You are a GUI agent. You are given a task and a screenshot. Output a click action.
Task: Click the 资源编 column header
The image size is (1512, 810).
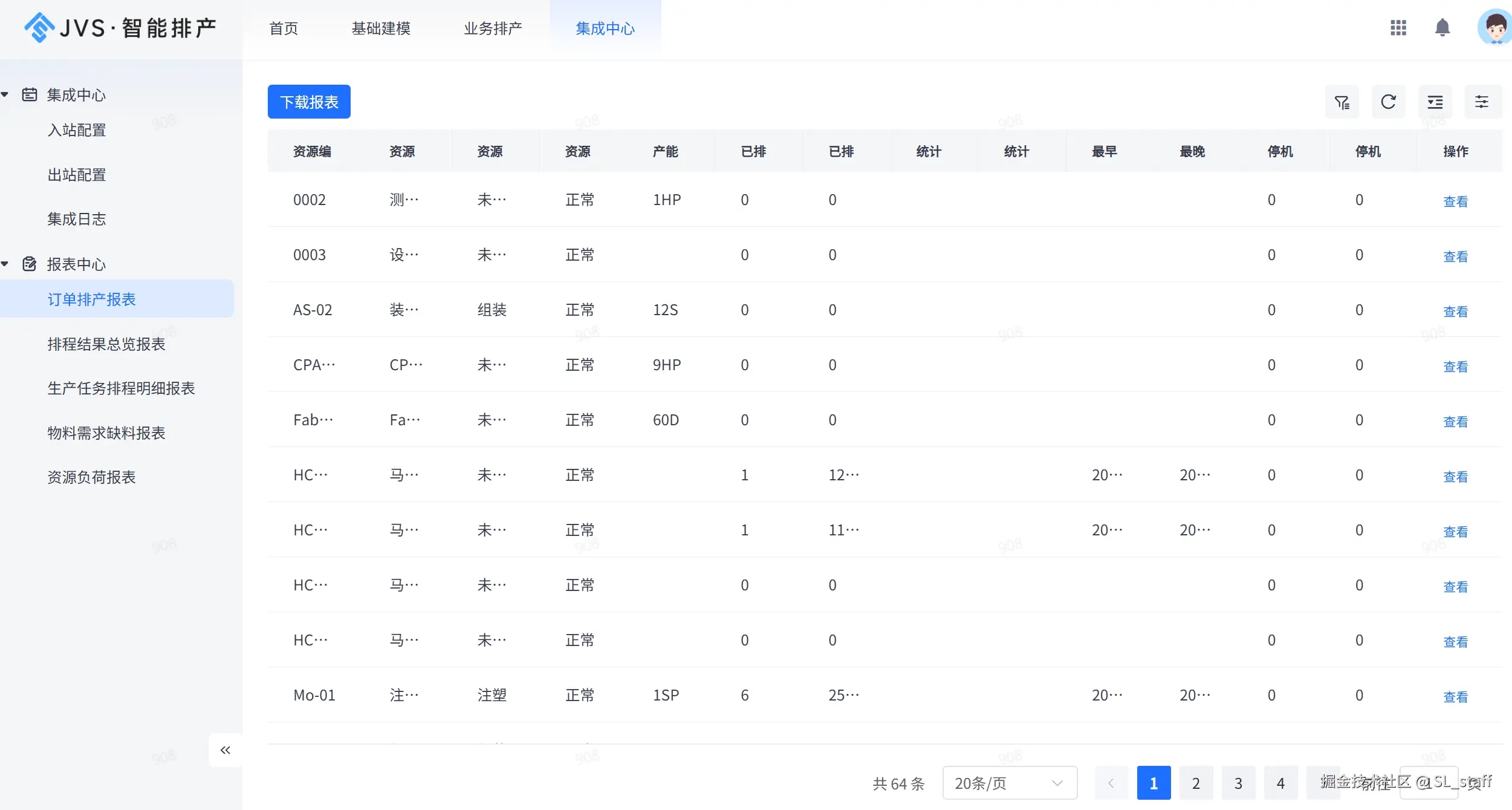click(x=312, y=151)
